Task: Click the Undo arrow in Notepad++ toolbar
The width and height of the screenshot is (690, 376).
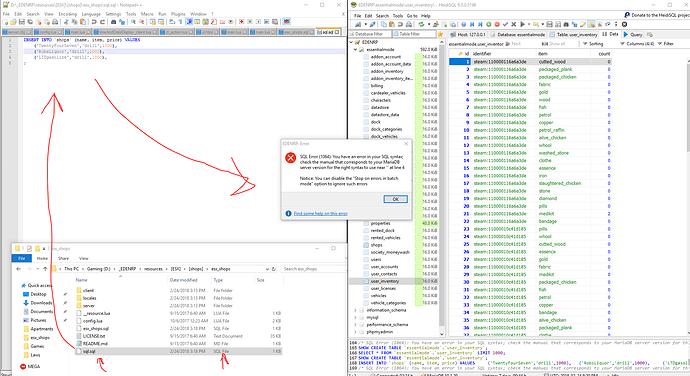Action: (94, 22)
